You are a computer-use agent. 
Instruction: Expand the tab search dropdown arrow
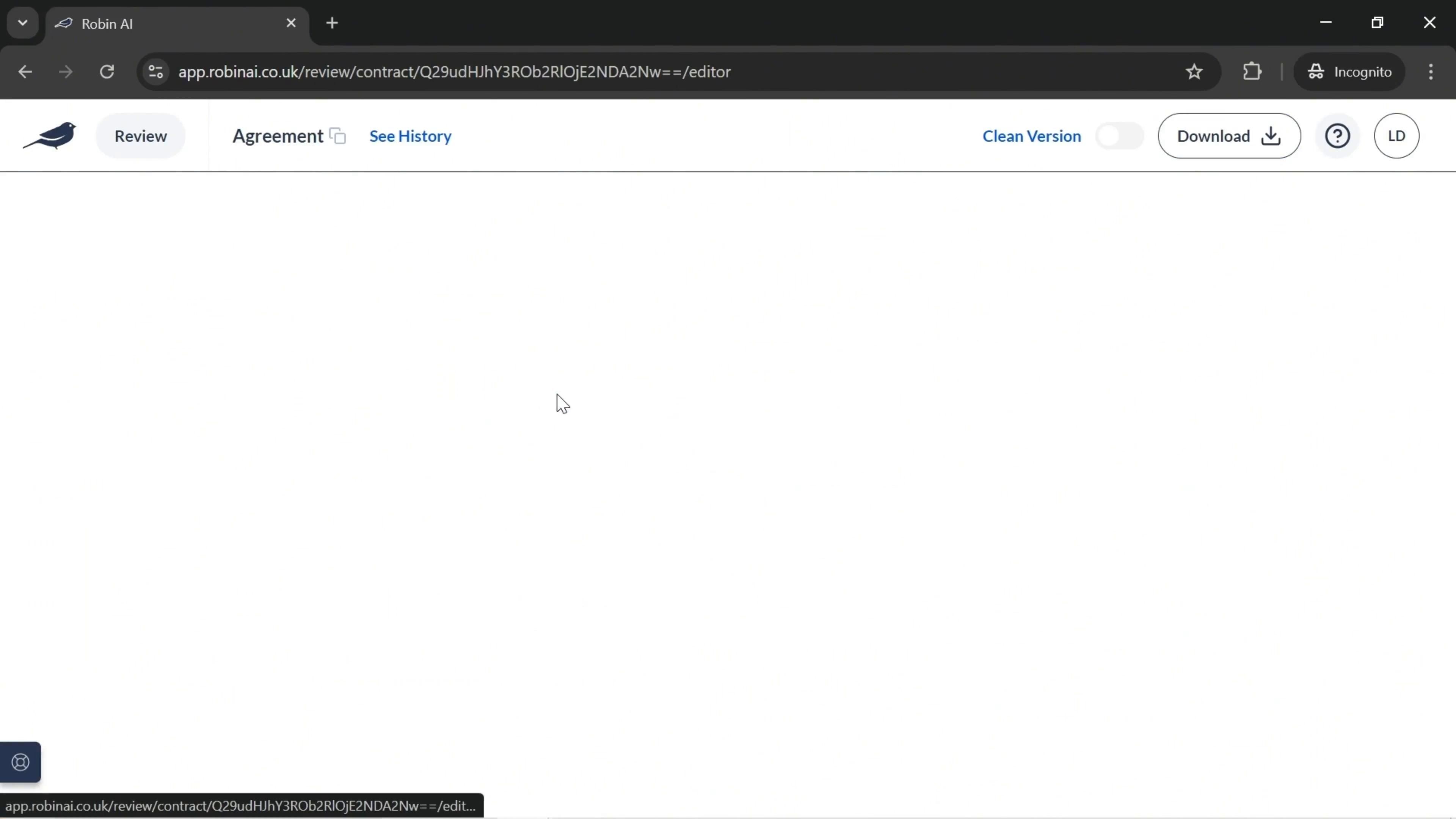pos(23,23)
